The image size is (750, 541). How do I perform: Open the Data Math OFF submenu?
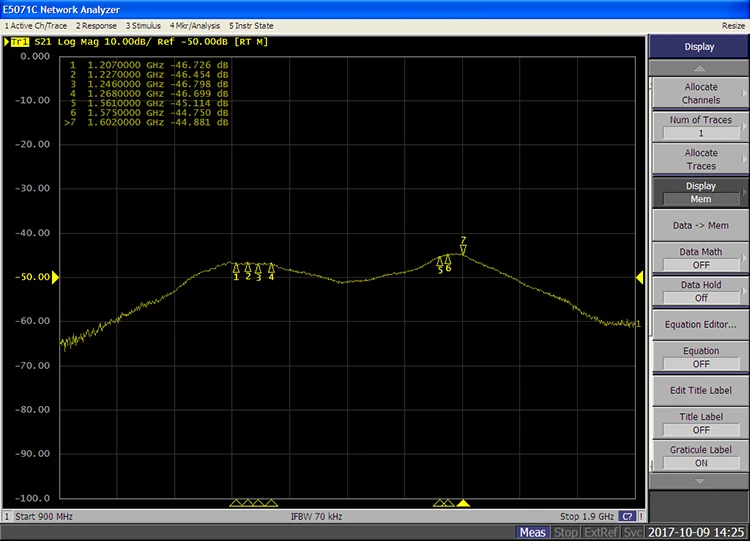700,258
